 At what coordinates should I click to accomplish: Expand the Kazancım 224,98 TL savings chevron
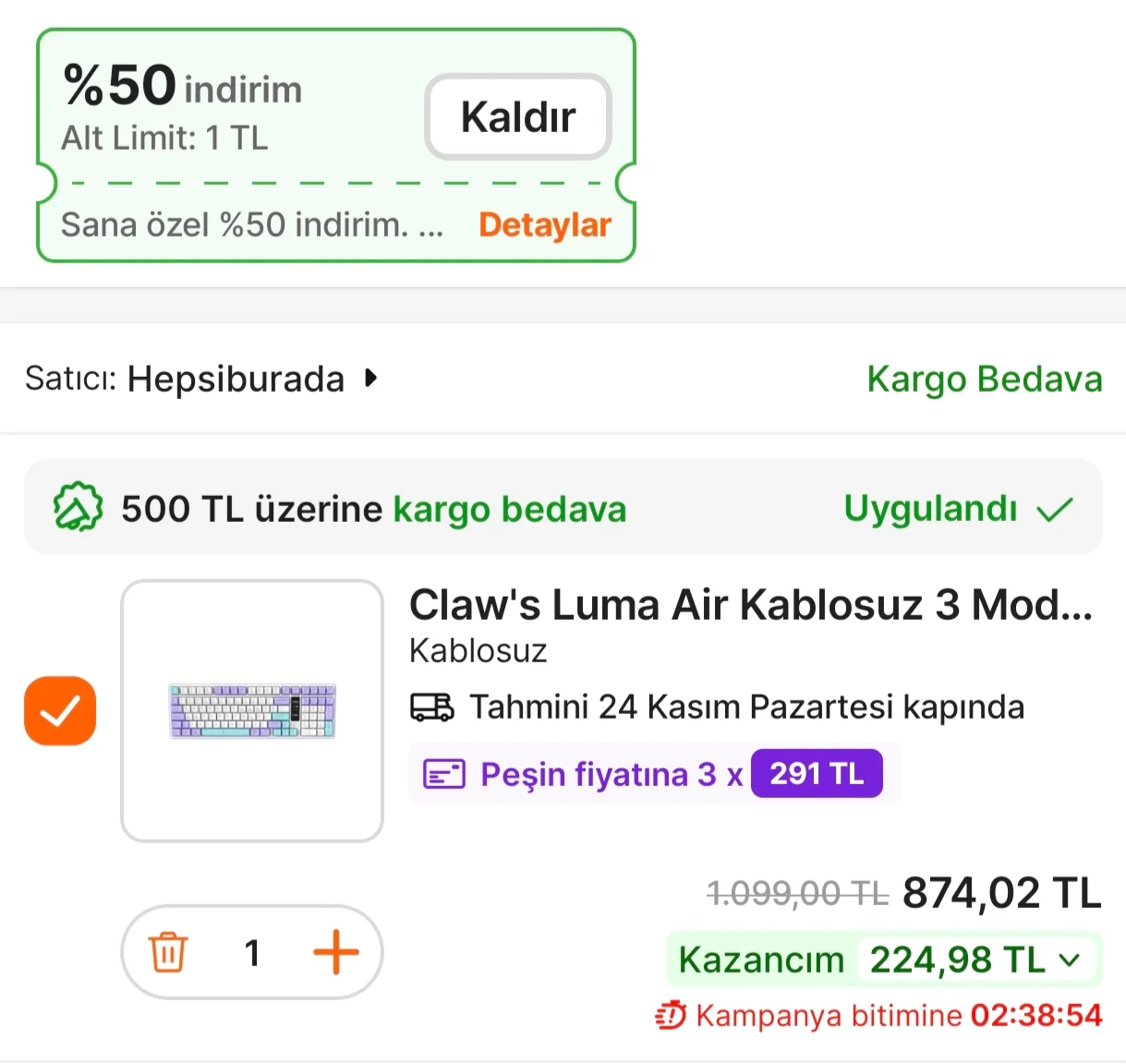pyautogui.click(x=1070, y=960)
